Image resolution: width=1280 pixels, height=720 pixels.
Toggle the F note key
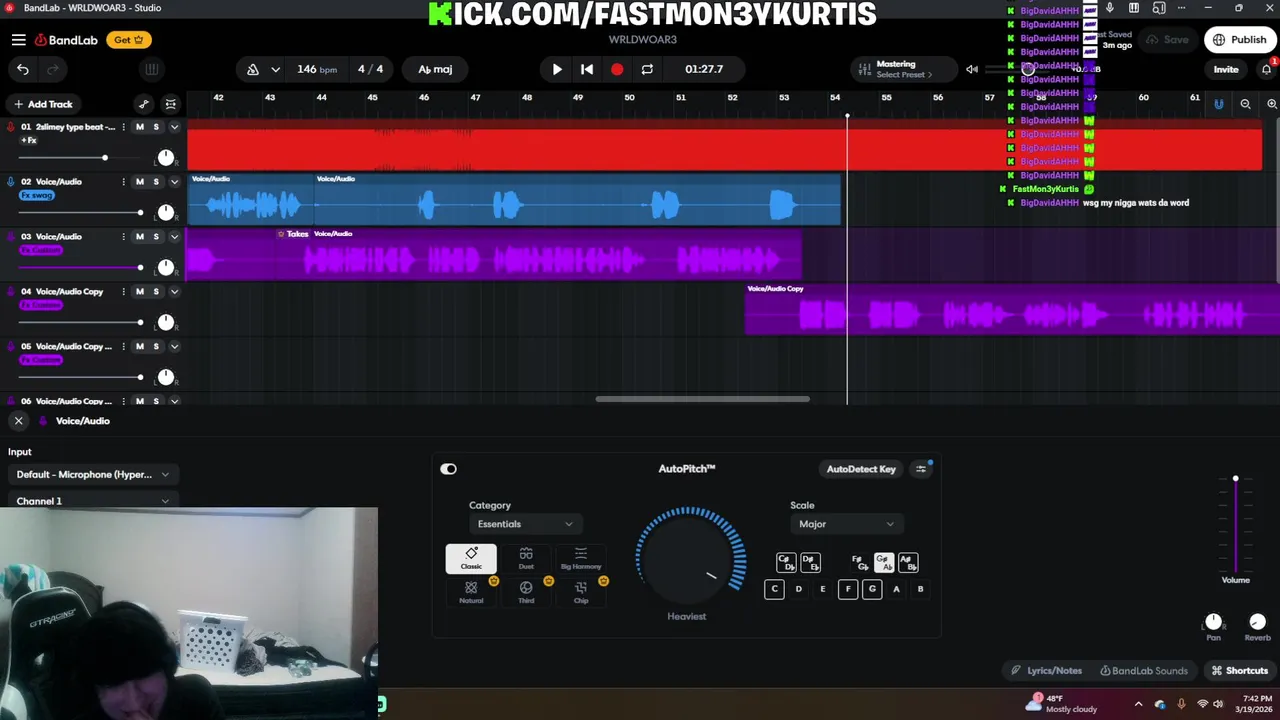[x=848, y=589]
